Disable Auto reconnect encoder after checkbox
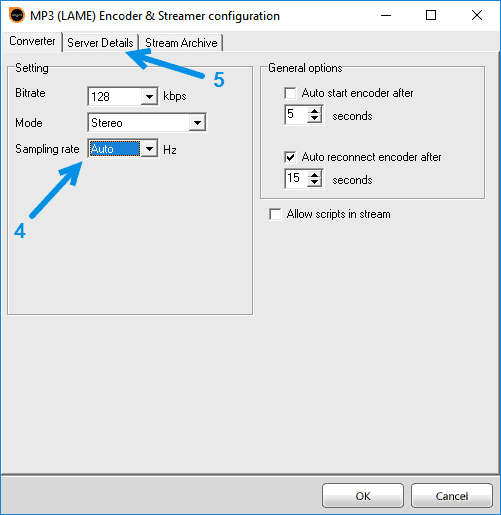This screenshot has width=501, height=515. [290, 157]
